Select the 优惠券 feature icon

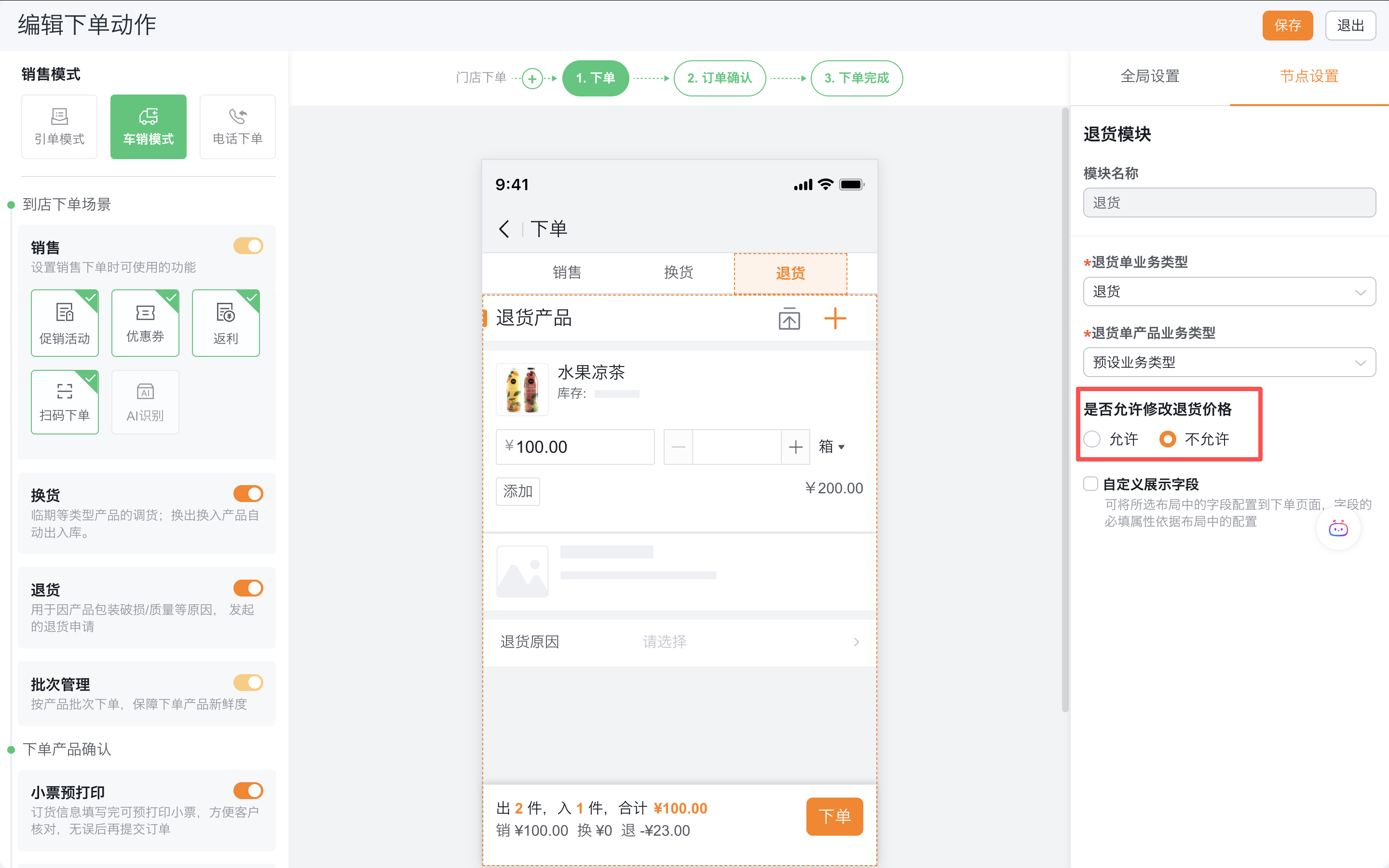pyautogui.click(x=145, y=323)
